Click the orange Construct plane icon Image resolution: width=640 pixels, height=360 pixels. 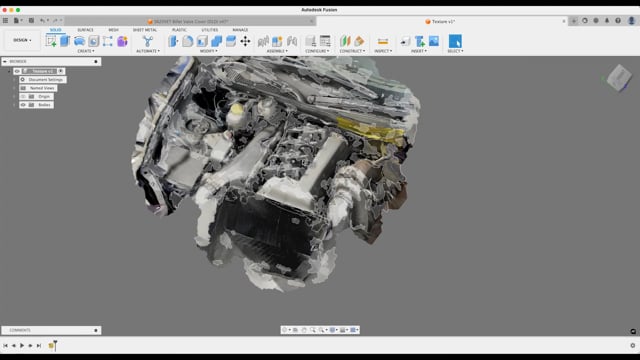(359, 41)
